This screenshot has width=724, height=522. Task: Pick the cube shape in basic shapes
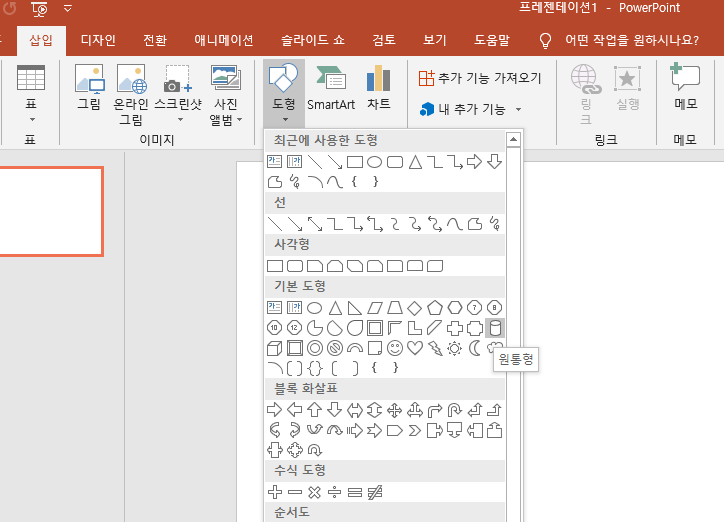275,348
